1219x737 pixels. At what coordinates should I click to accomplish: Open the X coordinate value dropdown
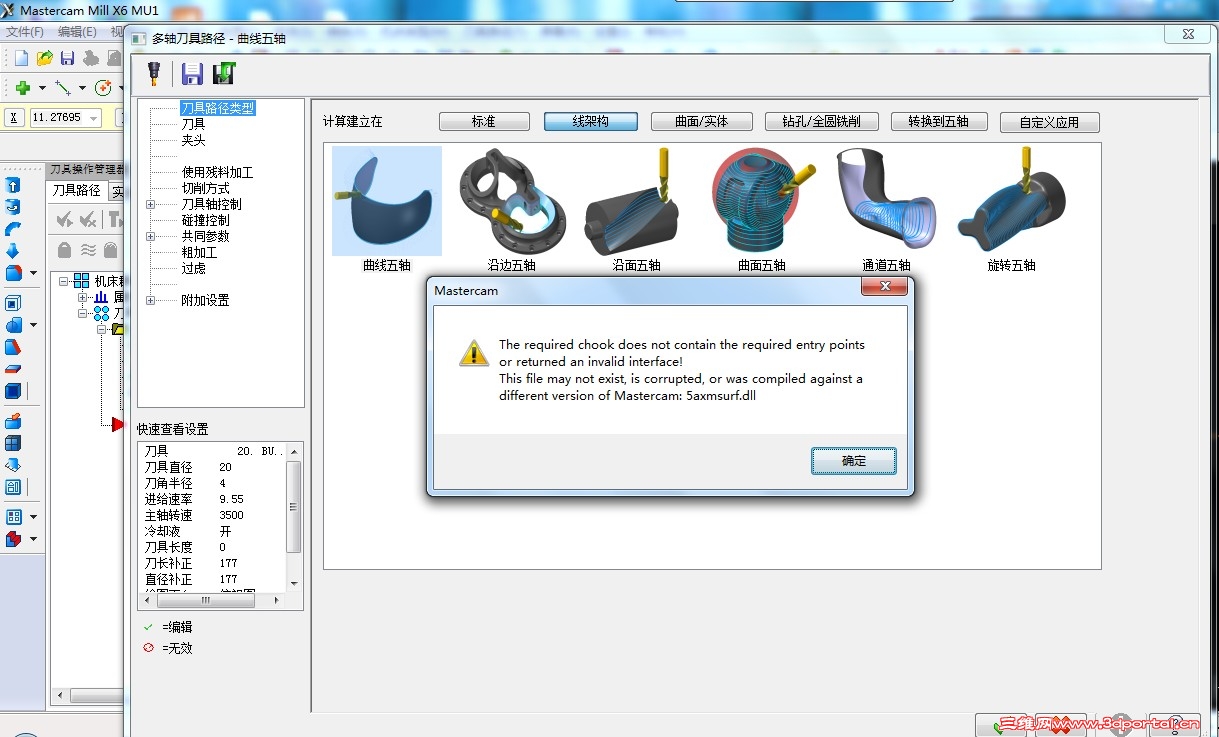[x=94, y=118]
